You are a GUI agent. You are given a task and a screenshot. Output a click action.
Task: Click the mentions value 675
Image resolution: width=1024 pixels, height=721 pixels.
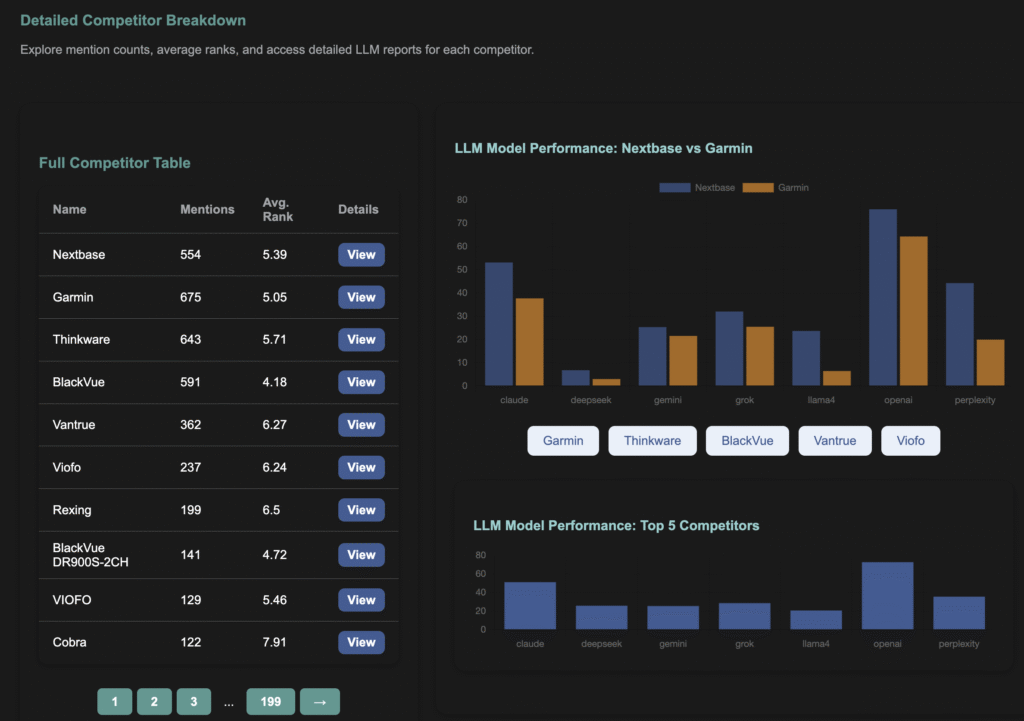click(x=191, y=297)
